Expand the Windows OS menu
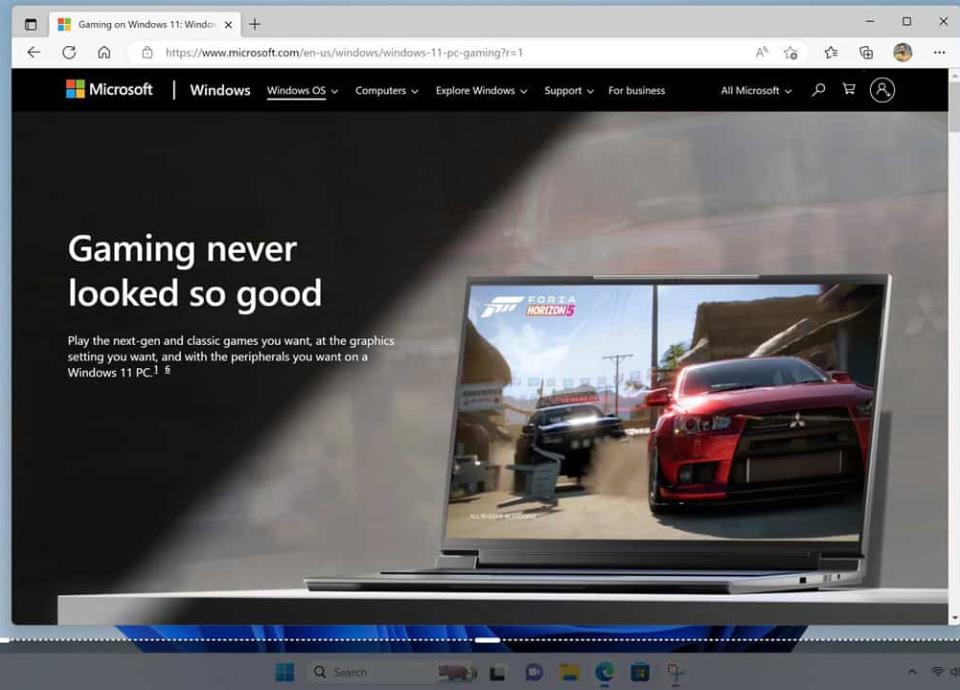This screenshot has width=960, height=690. (302, 91)
